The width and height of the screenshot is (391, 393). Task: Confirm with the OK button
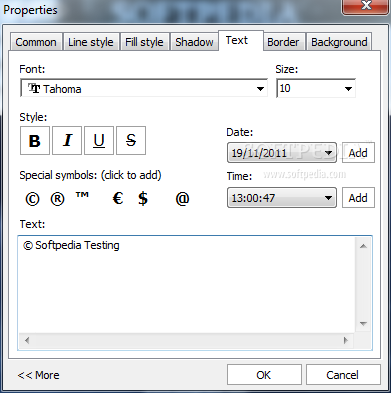pos(264,375)
